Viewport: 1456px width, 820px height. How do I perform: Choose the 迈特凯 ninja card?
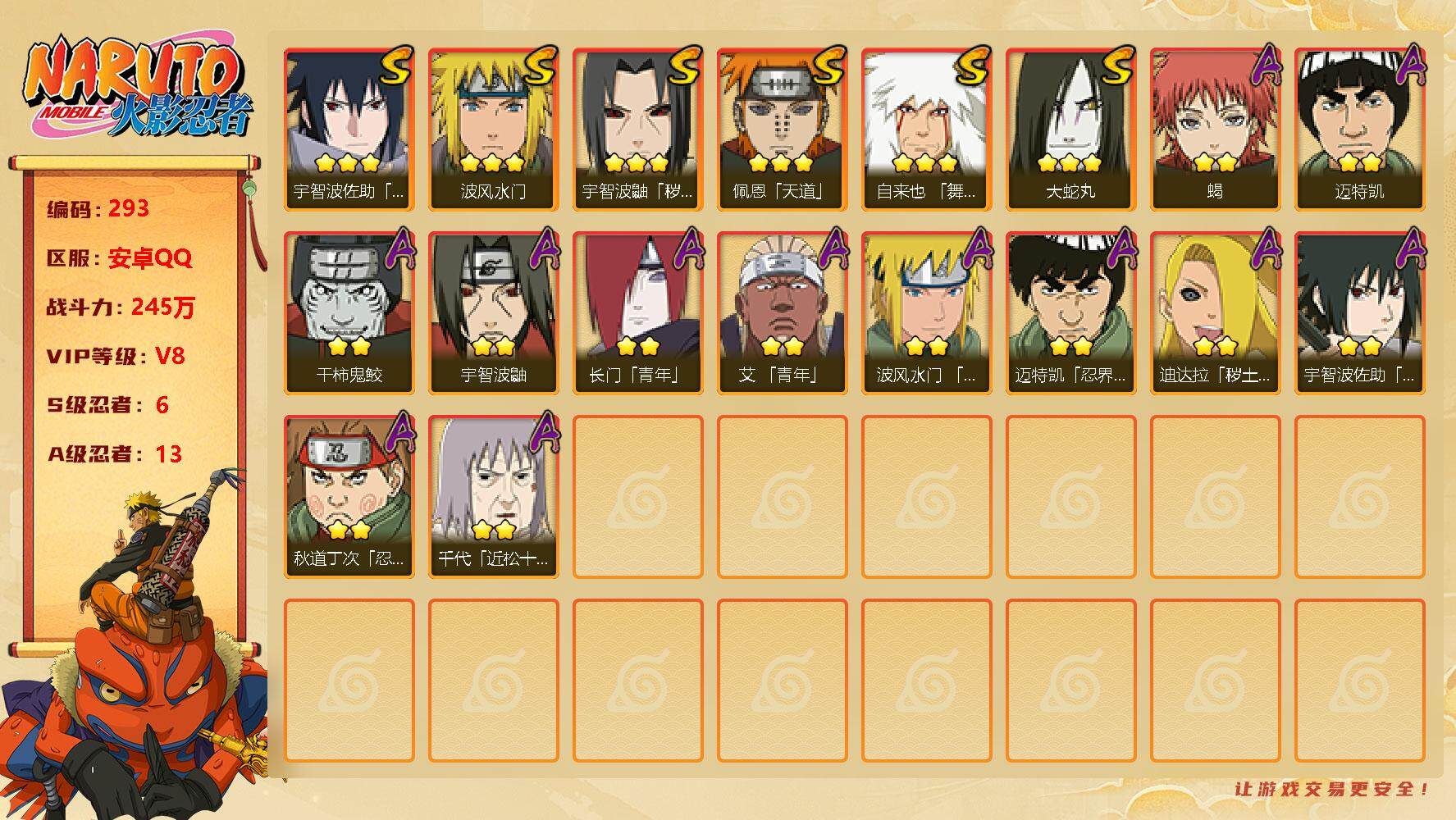coord(1359,130)
